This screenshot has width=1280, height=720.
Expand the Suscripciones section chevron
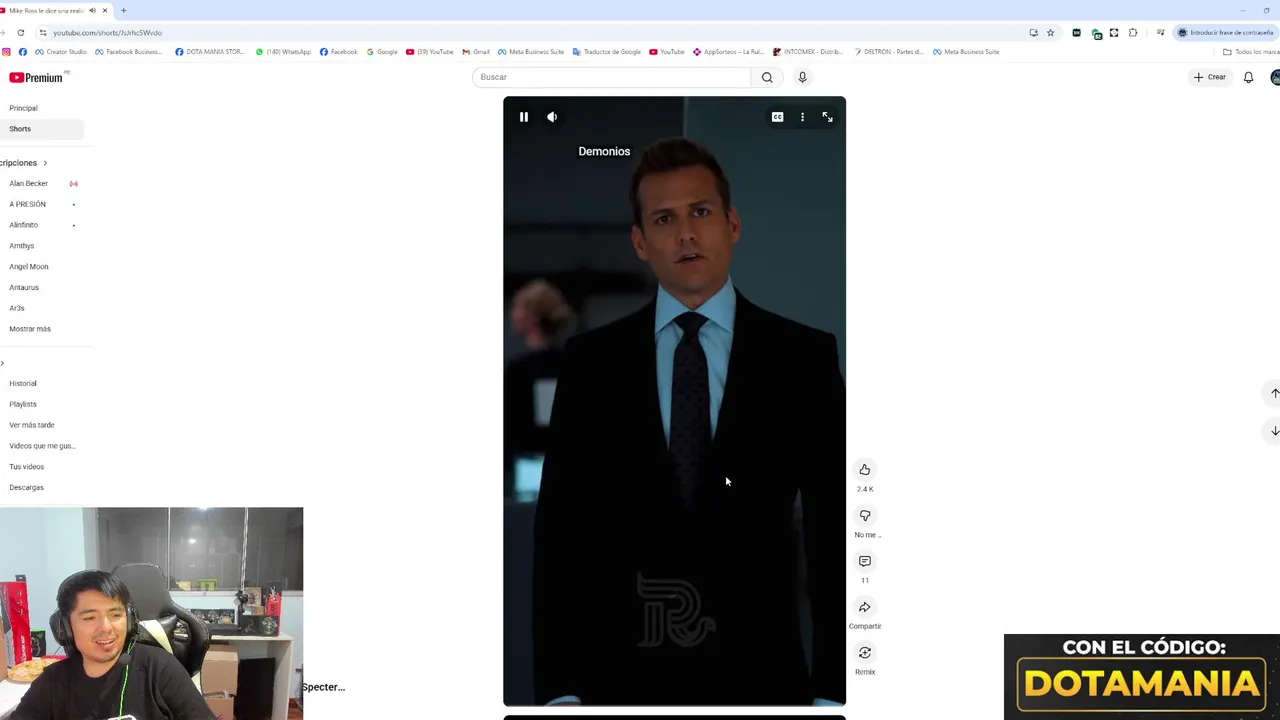click(x=44, y=163)
